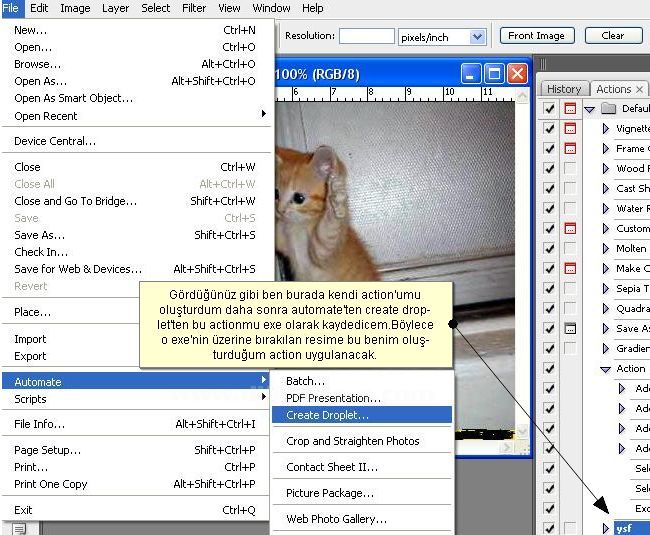The image size is (650, 535).
Task: Click the Clear button
Action: (613, 36)
